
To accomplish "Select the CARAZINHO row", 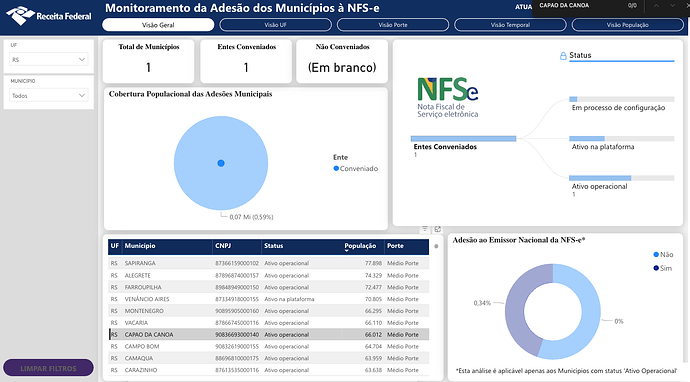I will [268, 370].
